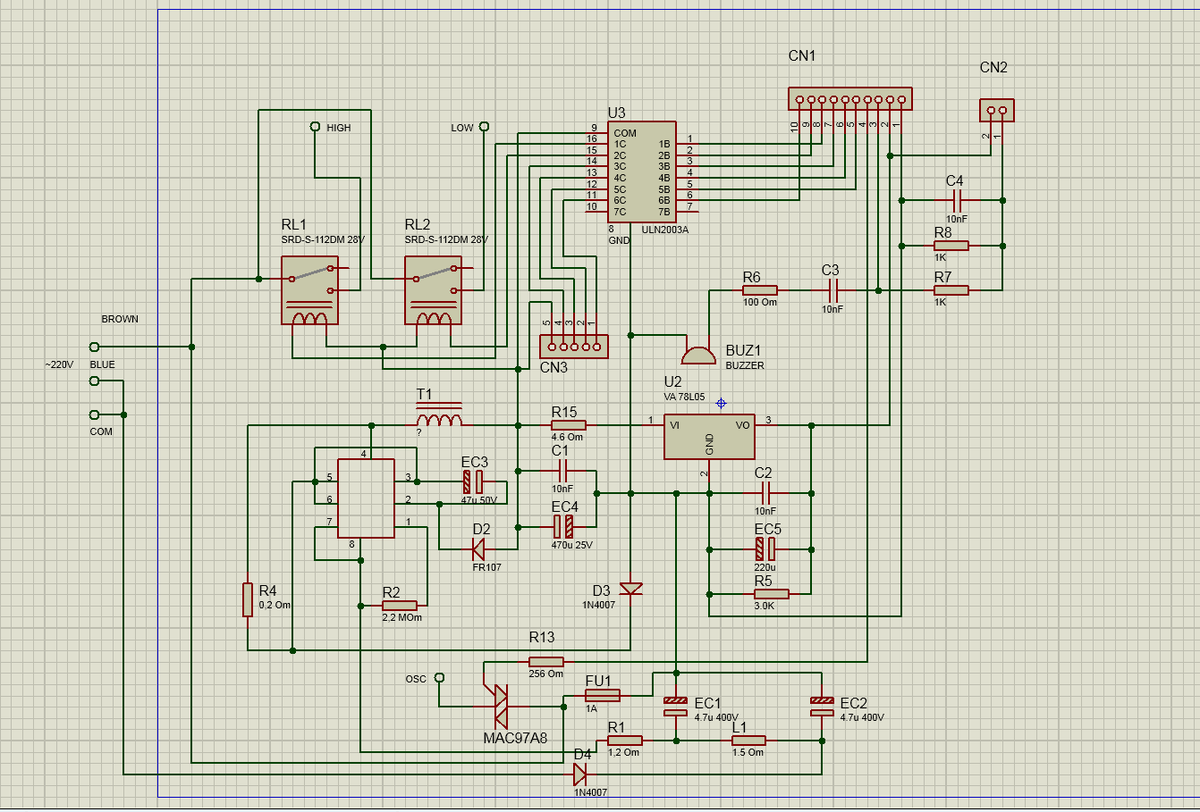Select the CN2 two-pin connector
Viewport: 1200px width, 812px height.
pos(995,109)
